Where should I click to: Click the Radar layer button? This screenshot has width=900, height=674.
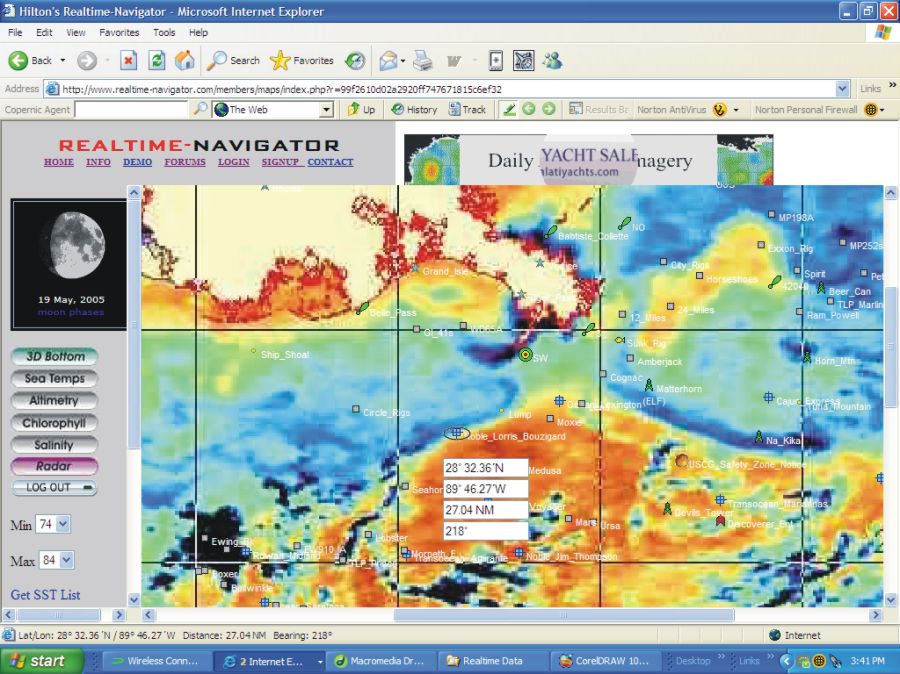[x=55, y=466]
